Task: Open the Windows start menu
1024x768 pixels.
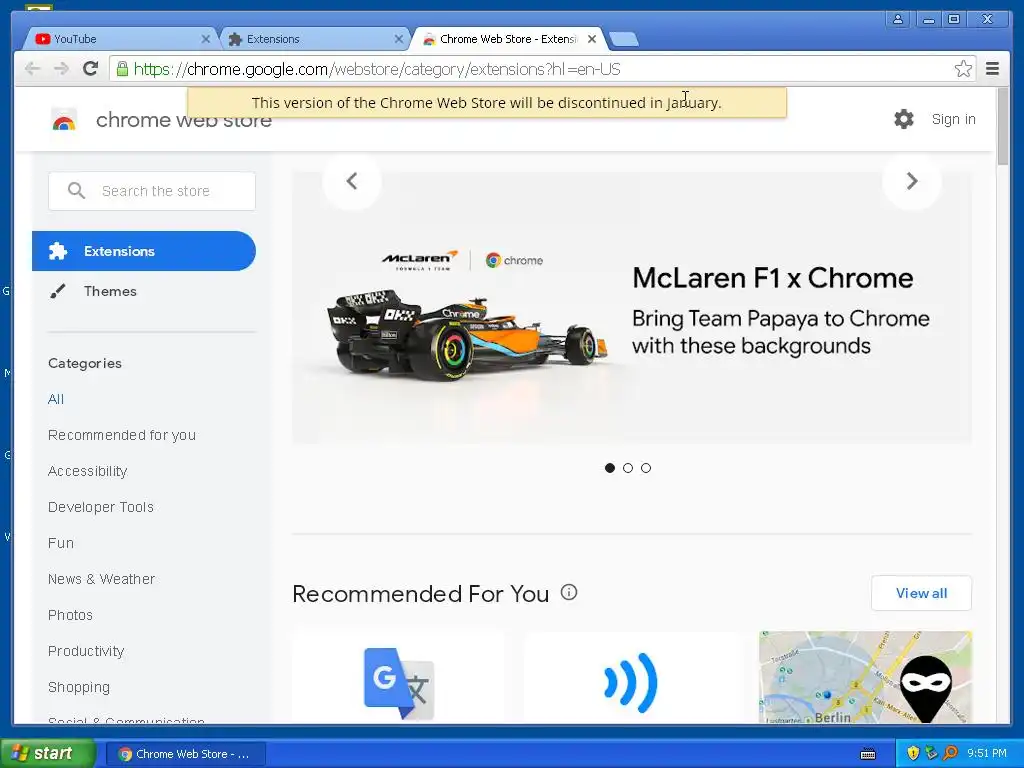Action: [x=47, y=753]
